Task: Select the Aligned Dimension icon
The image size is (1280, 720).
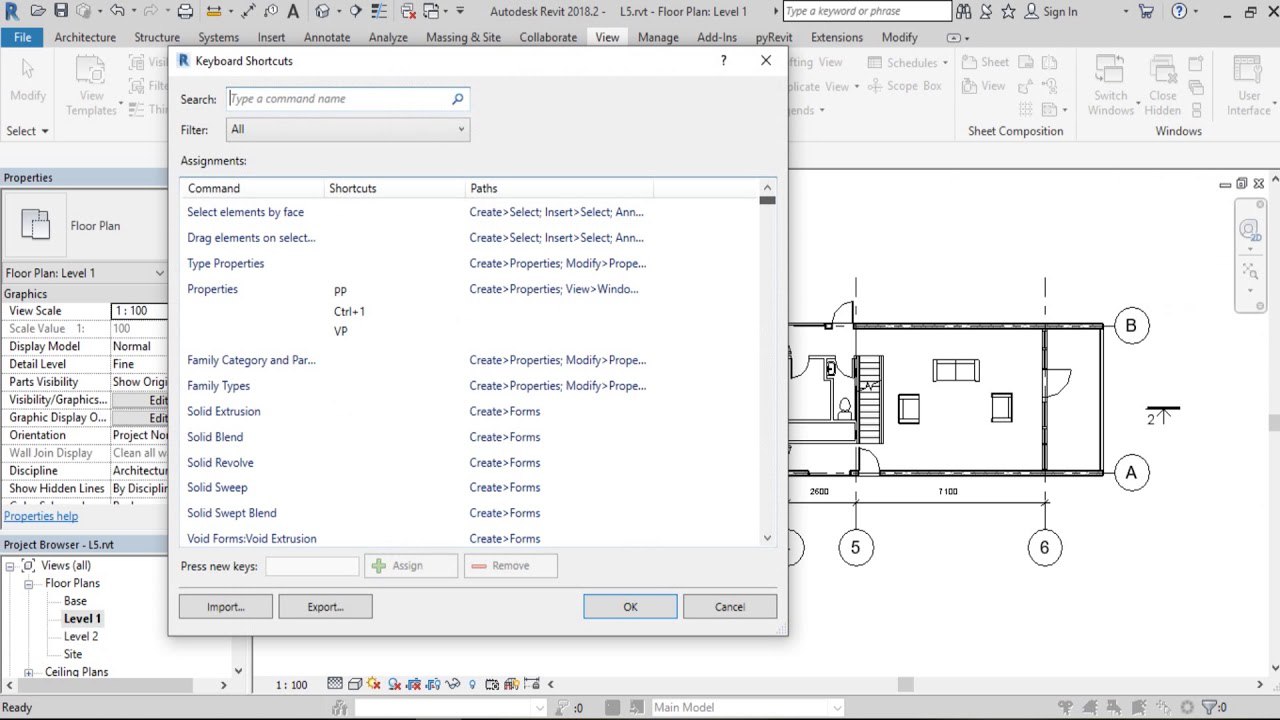Action: coord(250,11)
